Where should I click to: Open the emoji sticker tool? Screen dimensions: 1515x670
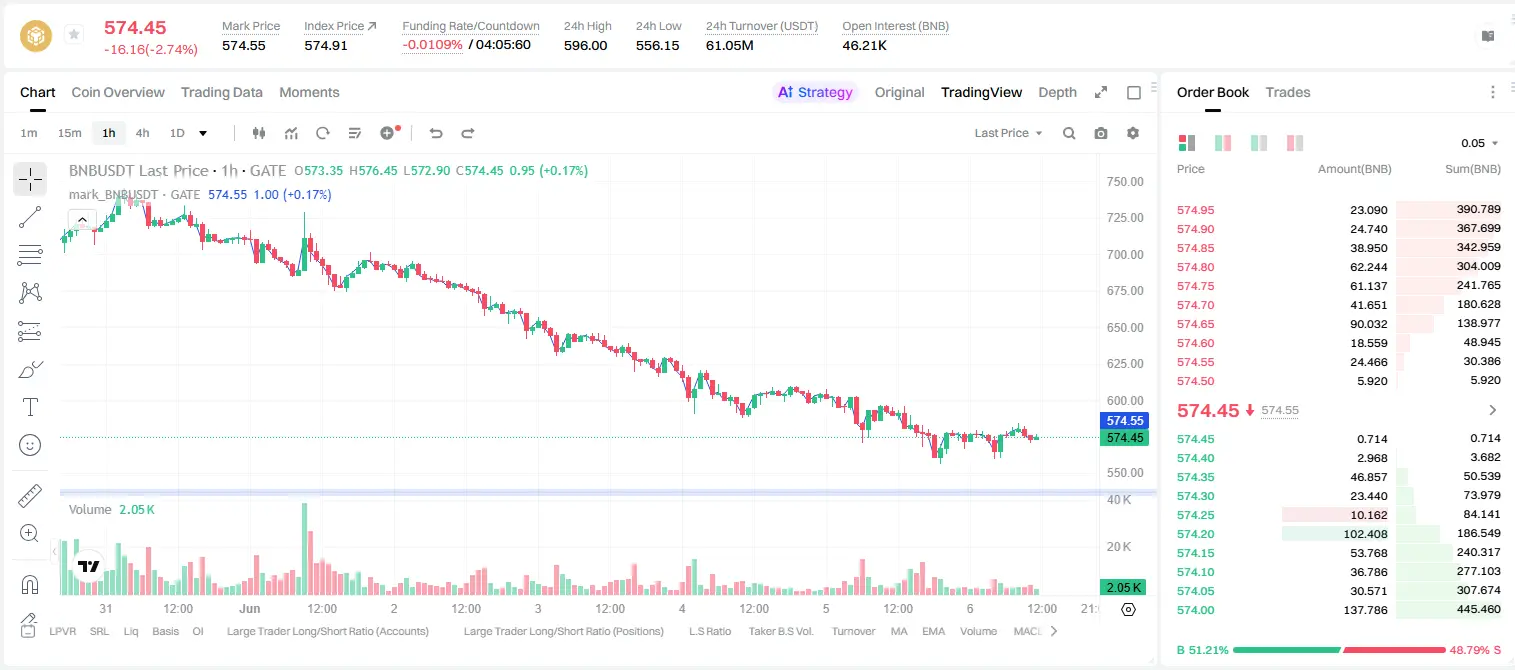pos(30,445)
